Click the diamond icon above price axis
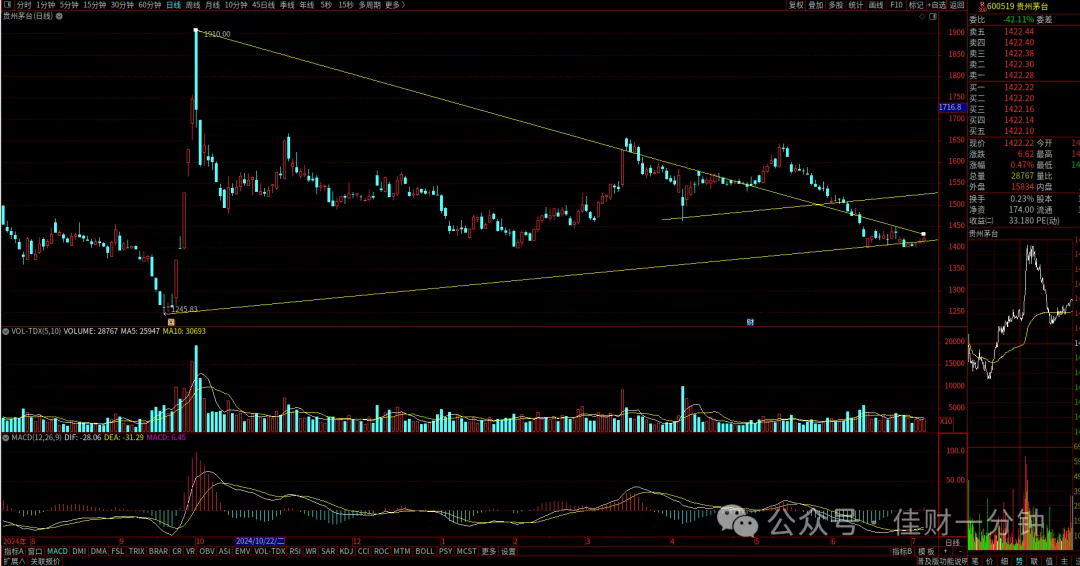This screenshot has width=1080, height=566. [x=922, y=17]
